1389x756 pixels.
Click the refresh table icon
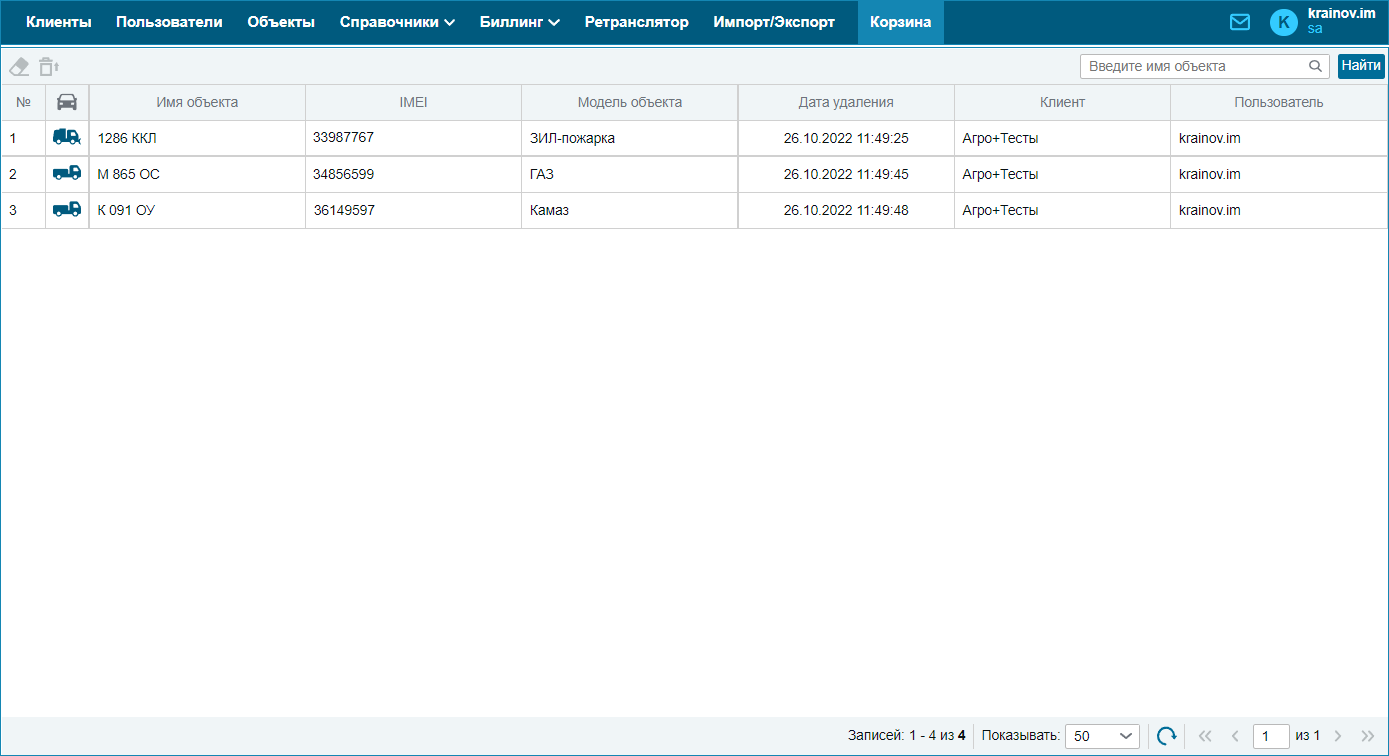point(1166,736)
